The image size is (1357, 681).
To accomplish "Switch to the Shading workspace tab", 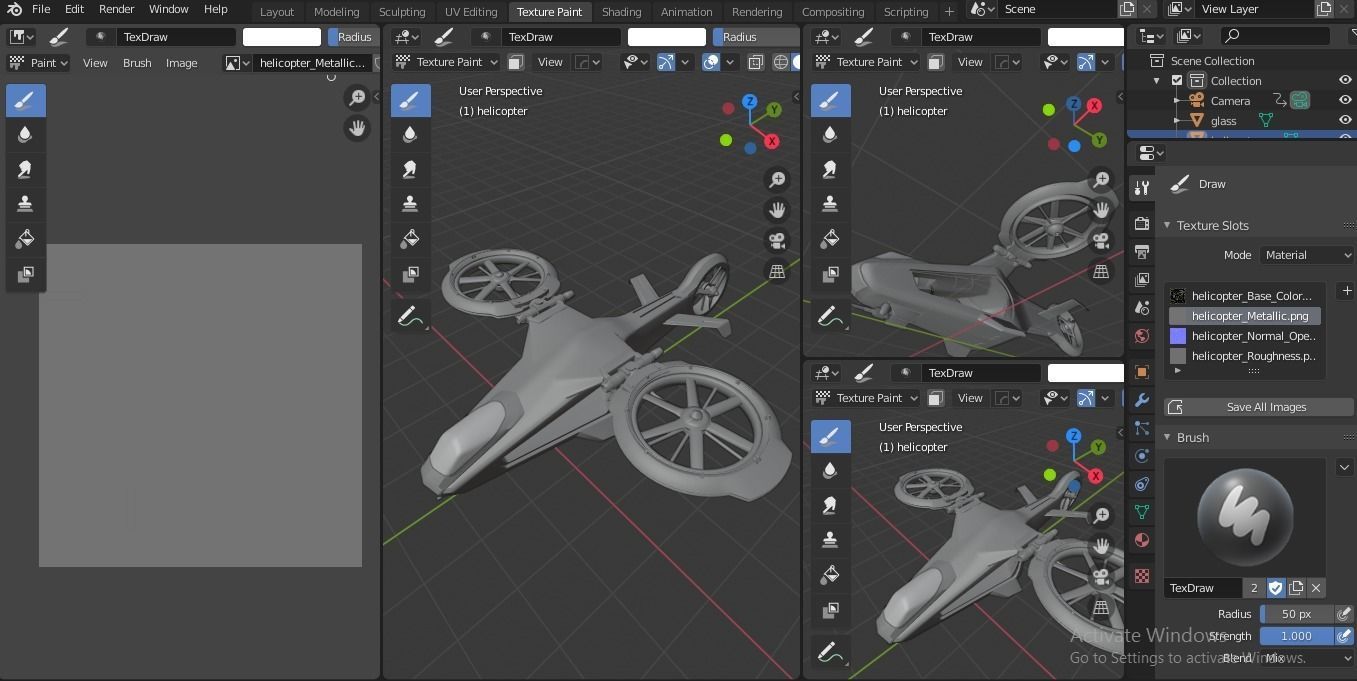I will coord(621,12).
